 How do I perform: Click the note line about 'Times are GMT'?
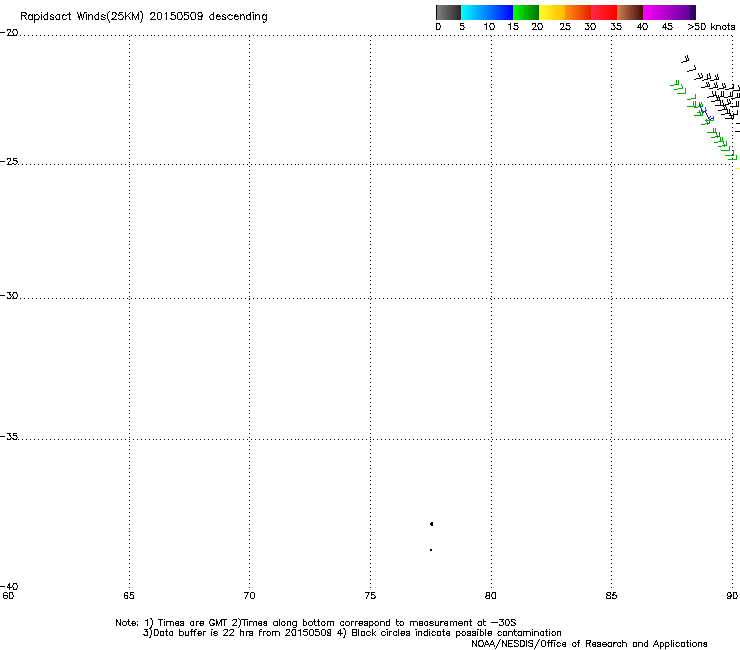pos(316,623)
